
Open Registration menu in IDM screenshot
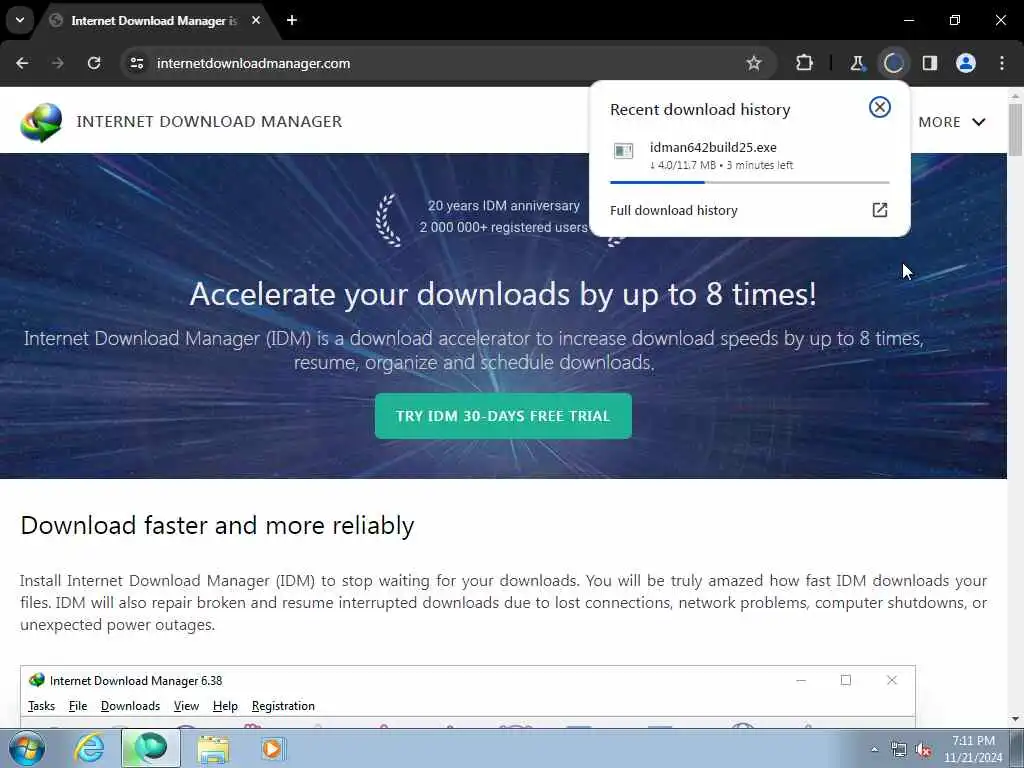[x=283, y=706]
